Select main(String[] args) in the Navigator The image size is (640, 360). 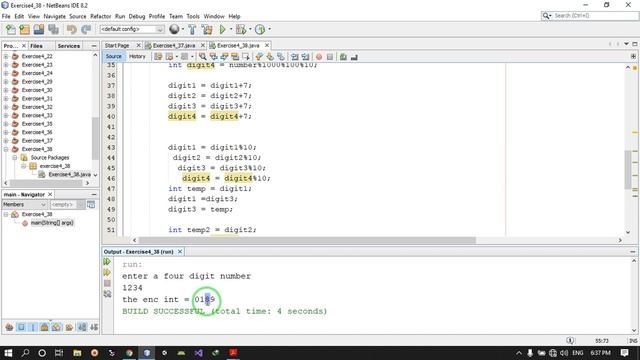tap(52, 223)
